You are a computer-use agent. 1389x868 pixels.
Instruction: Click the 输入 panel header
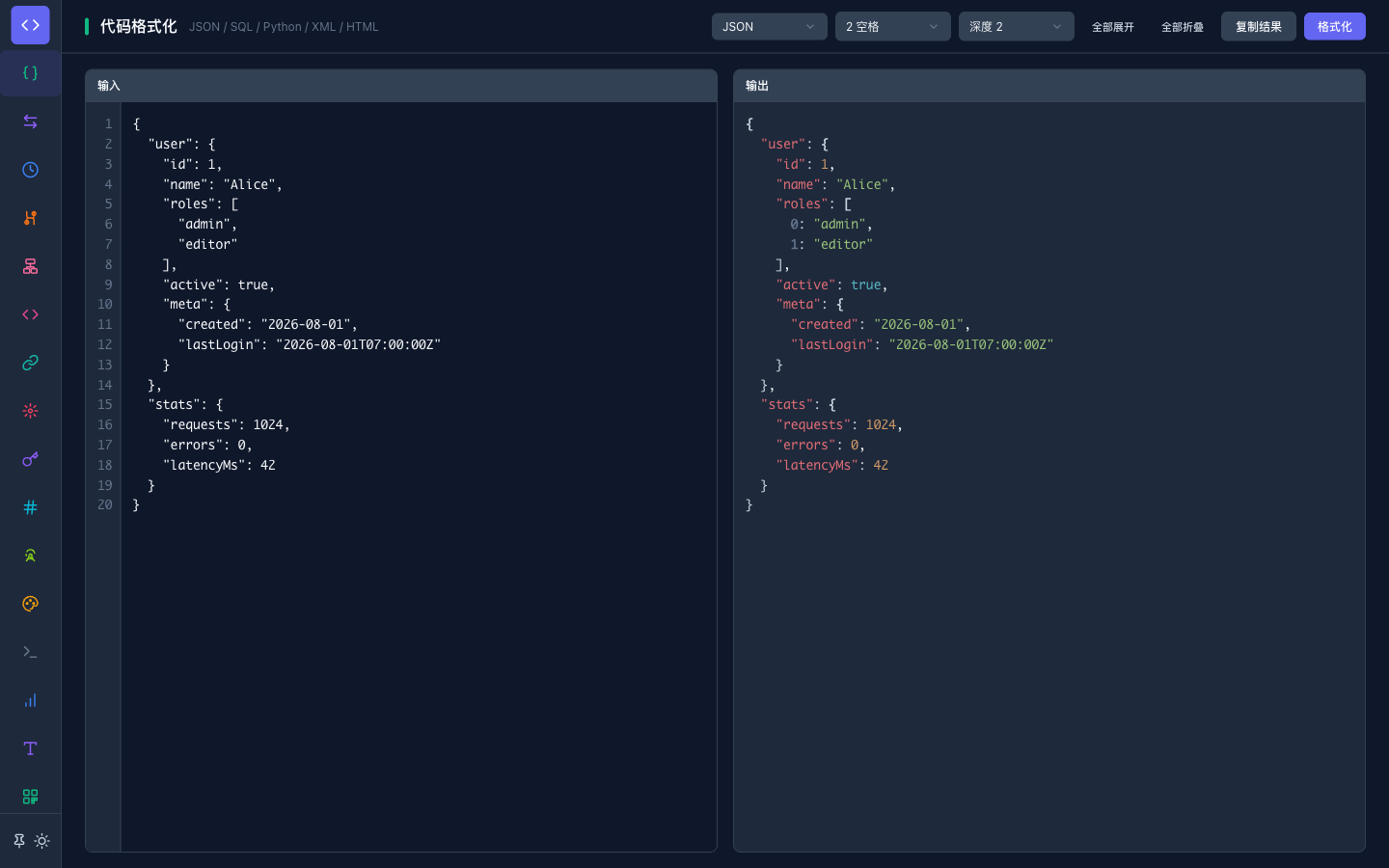[401, 86]
